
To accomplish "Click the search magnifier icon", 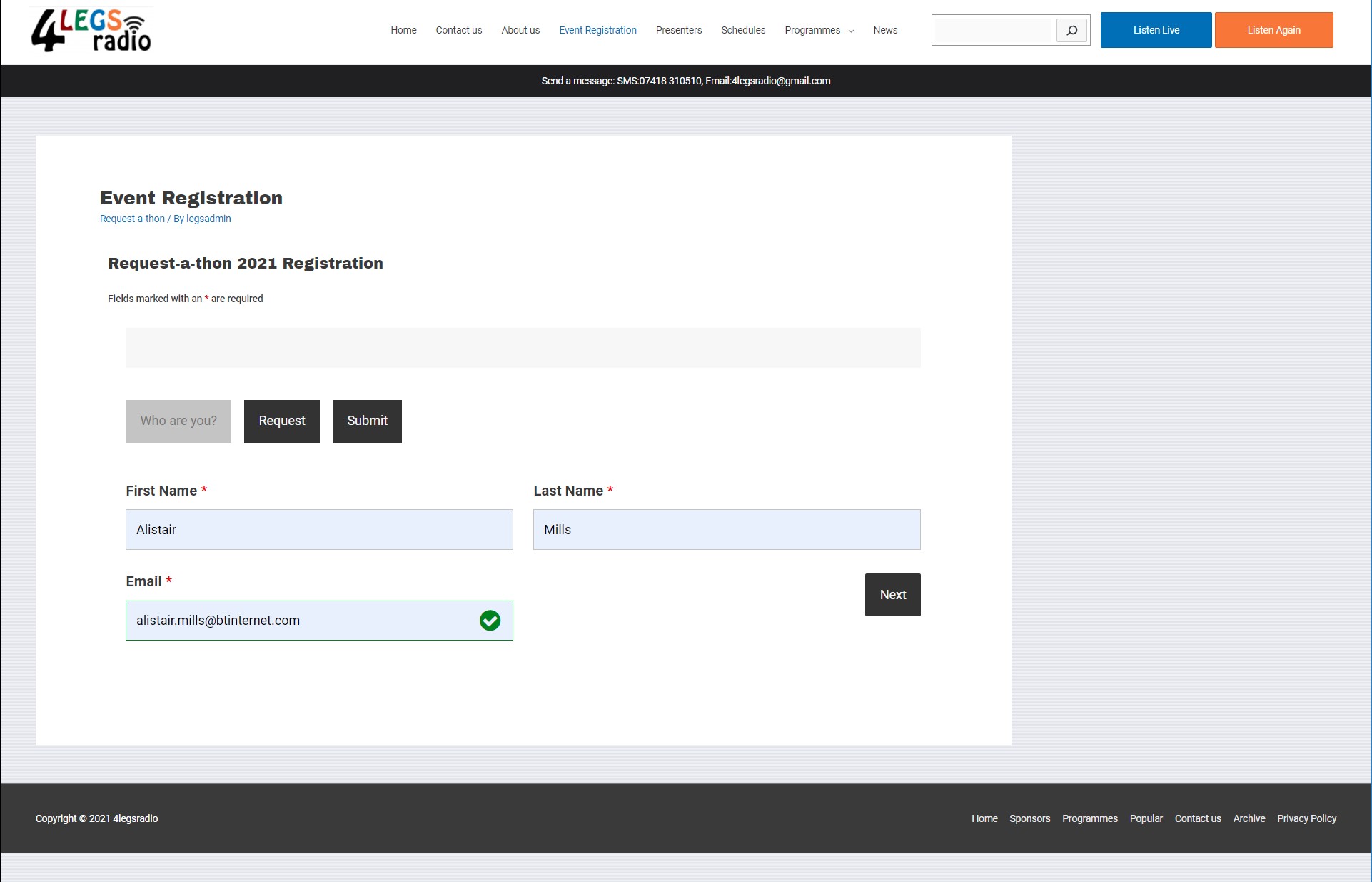I will [1071, 30].
